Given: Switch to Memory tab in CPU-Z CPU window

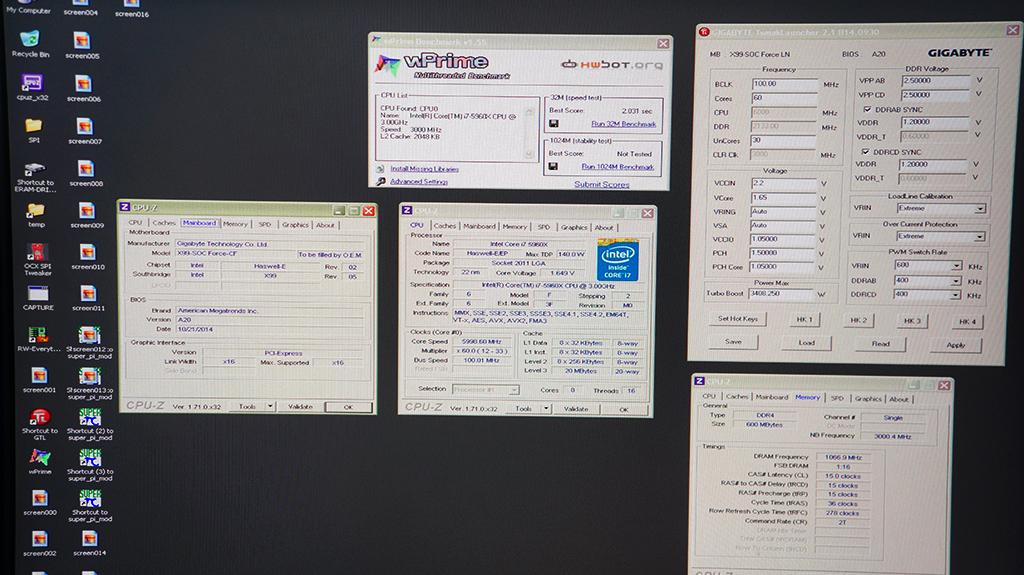Looking at the screenshot, I should [515, 227].
